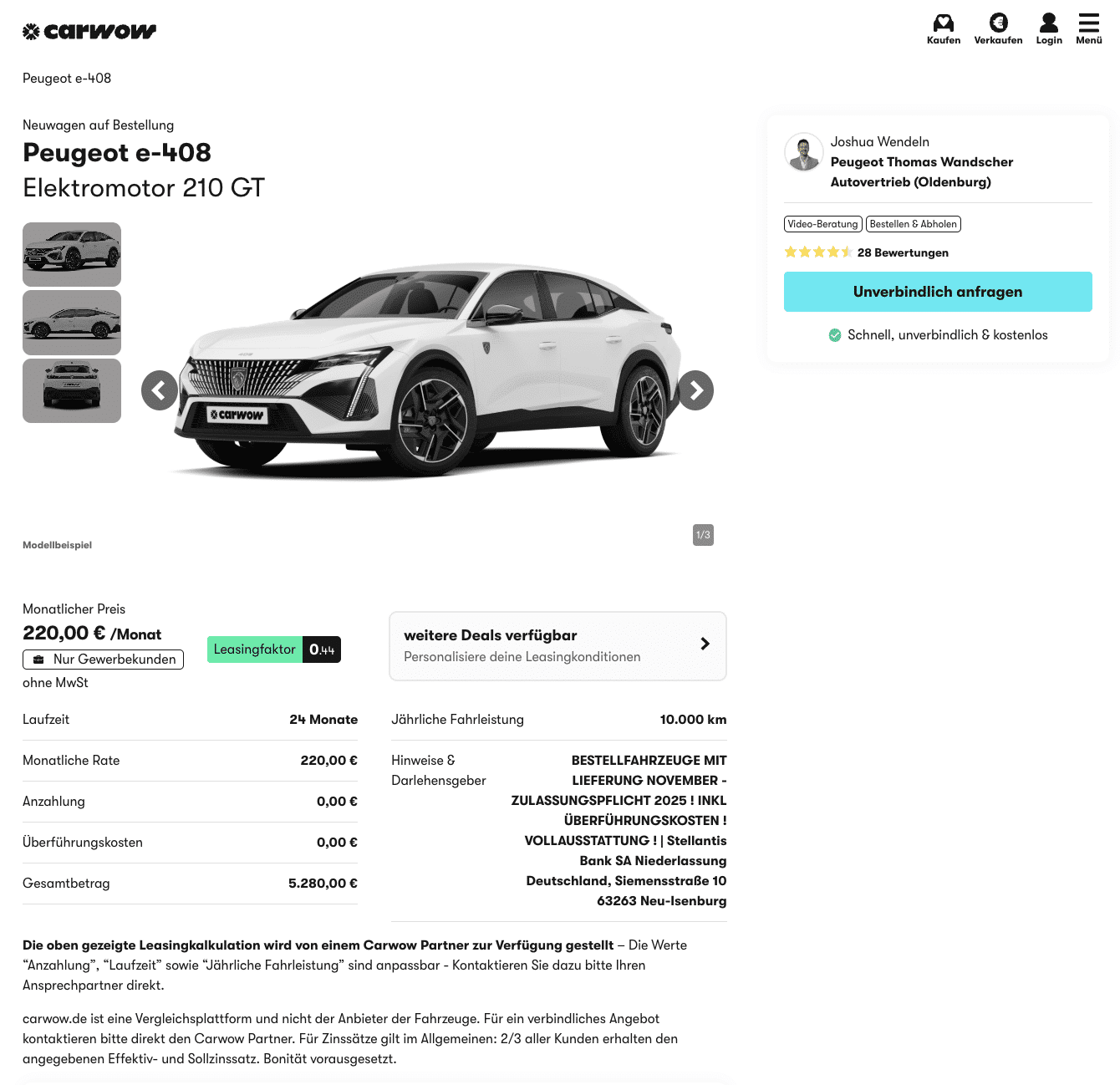Open the 28 Bewertungen reviews
Viewport: 1120px width, 1085px height.
903,252
